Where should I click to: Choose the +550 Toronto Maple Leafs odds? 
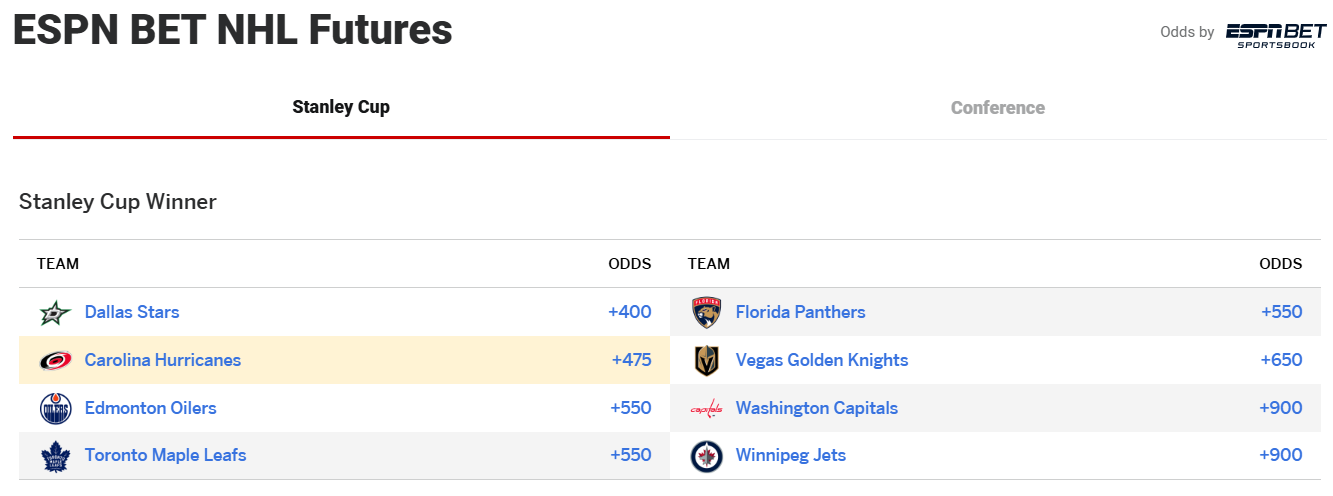tap(631, 455)
